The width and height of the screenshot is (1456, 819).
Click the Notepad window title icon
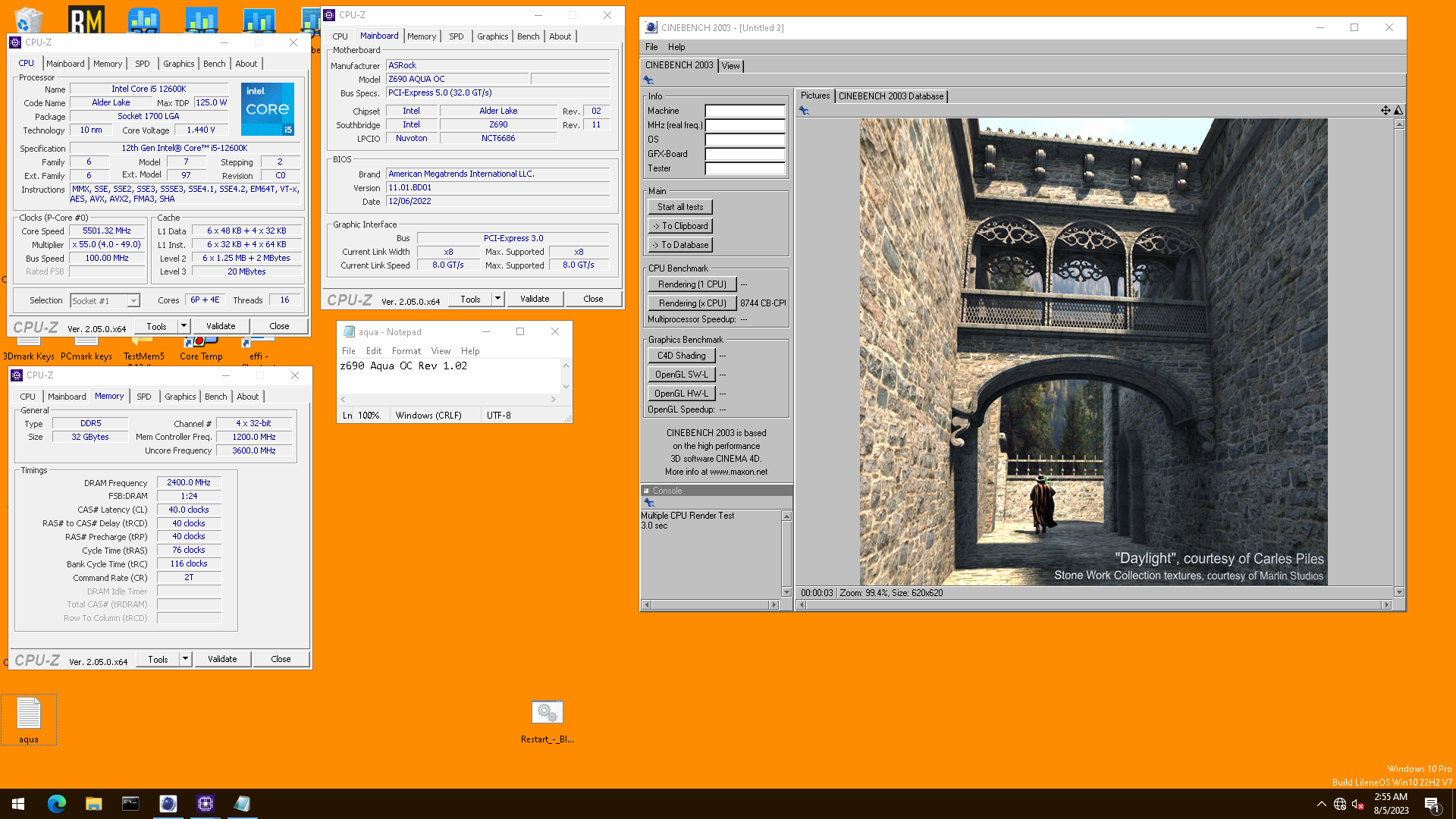[349, 331]
